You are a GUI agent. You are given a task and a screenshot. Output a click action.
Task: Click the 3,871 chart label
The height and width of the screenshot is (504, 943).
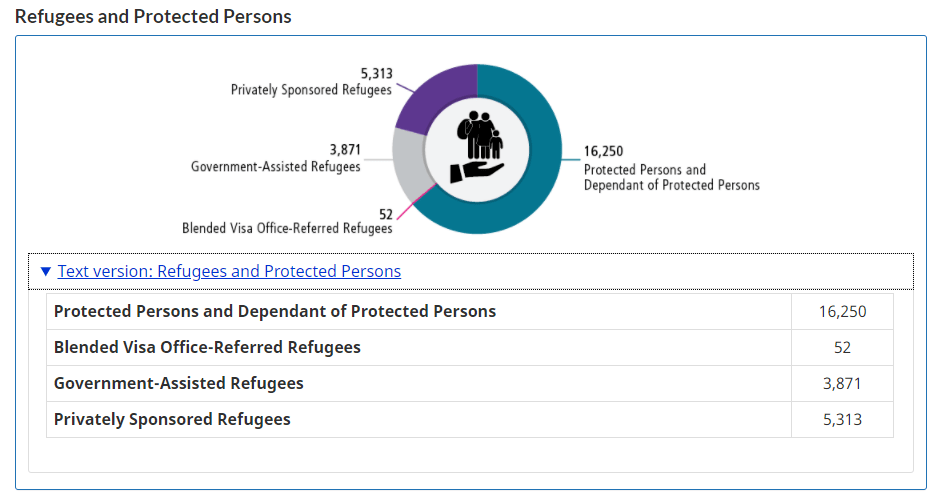pyautogui.click(x=345, y=151)
